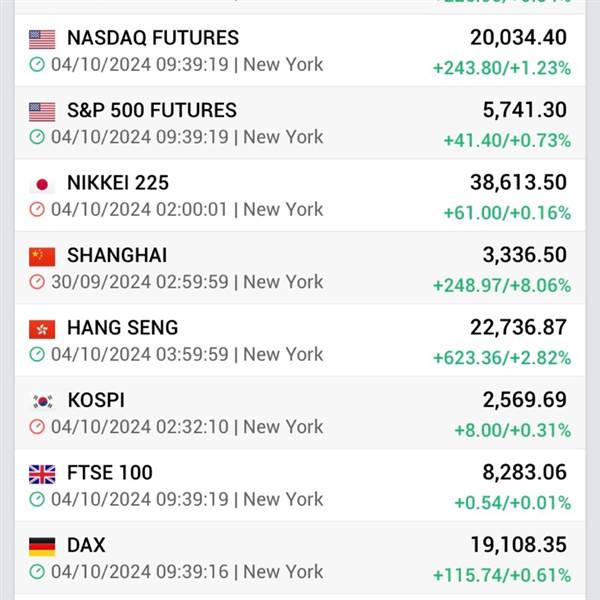
Task: Select the NIKKEI 225 change +61.00/+0.16%
Action: click(507, 213)
